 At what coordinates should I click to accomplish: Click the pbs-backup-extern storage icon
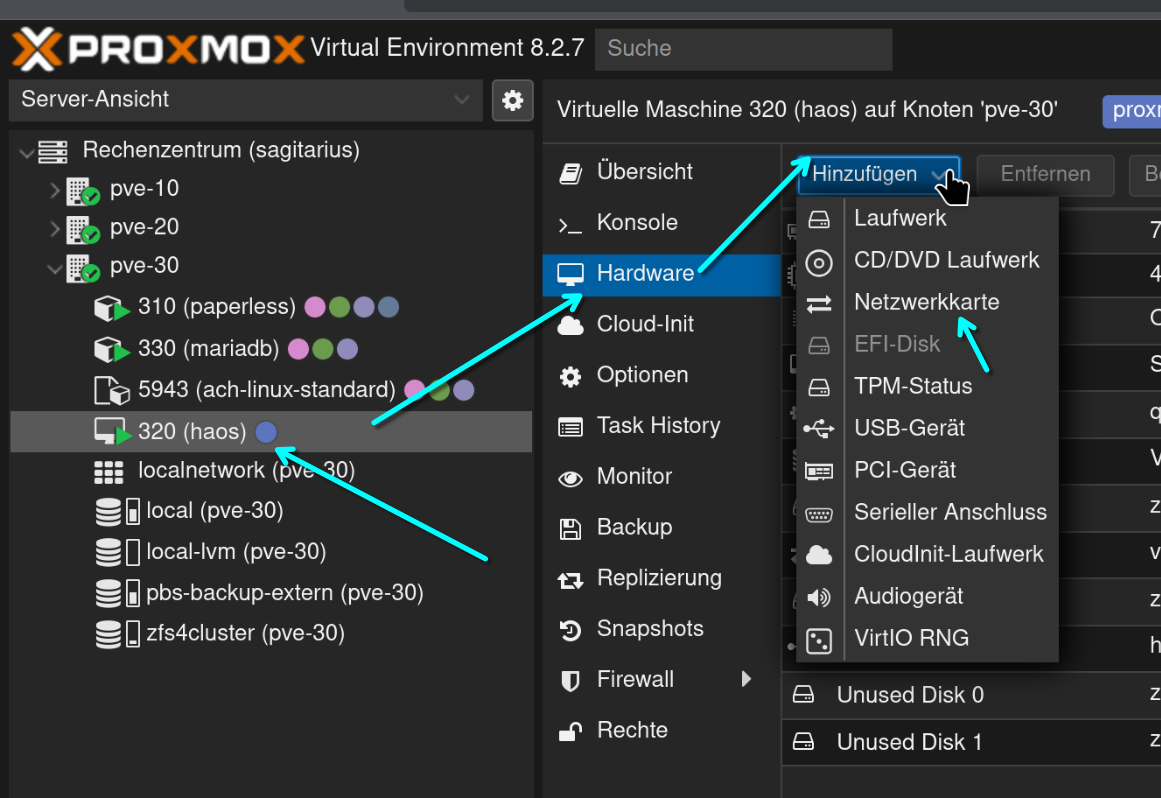coord(117,593)
